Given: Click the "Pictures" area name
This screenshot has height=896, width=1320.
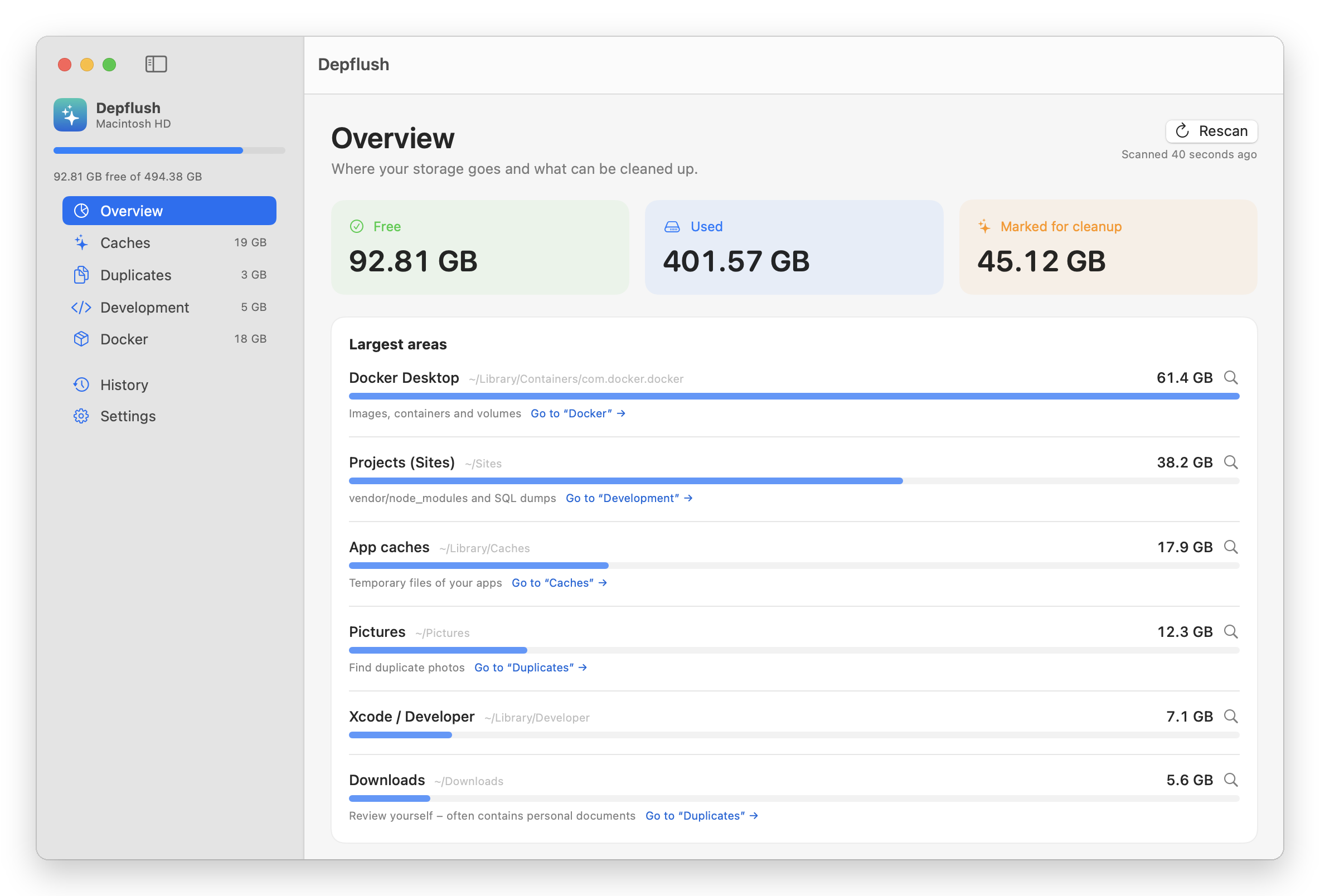Looking at the screenshot, I should [x=377, y=632].
